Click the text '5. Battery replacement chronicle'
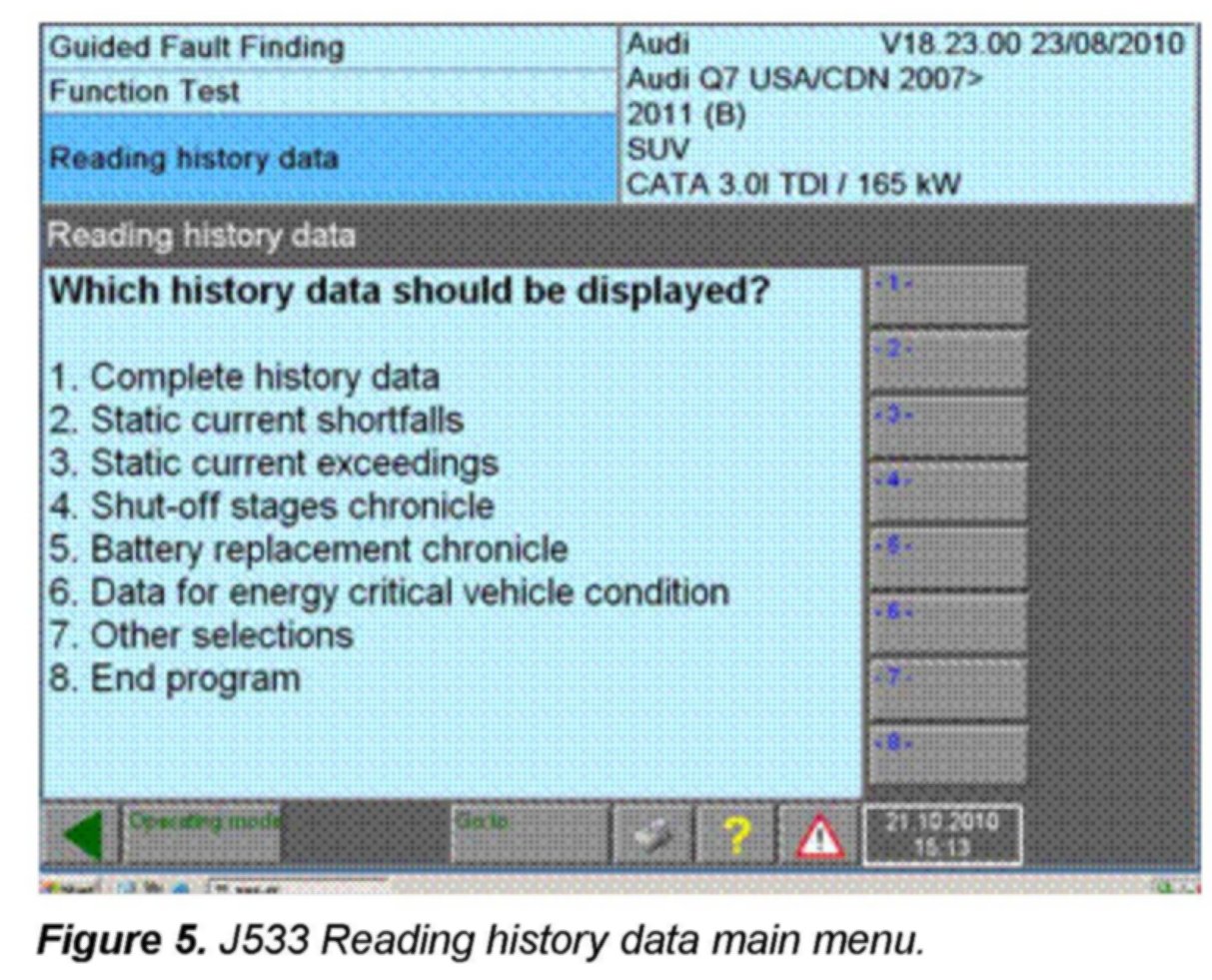 click(x=309, y=549)
